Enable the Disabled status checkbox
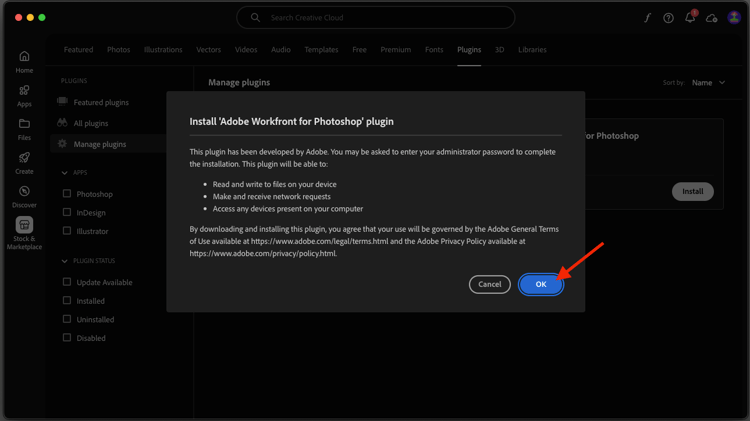The width and height of the screenshot is (750, 421). tap(67, 338)
